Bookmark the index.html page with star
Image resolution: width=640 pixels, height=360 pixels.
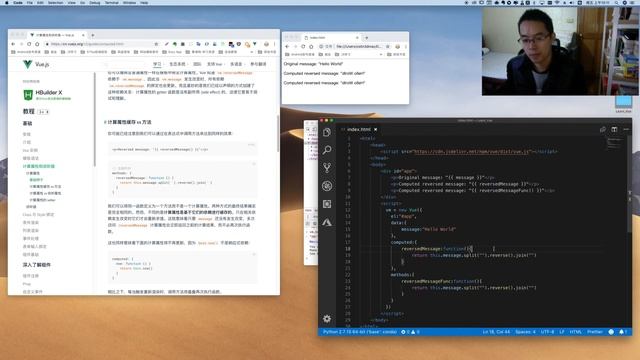pos(388,47)
